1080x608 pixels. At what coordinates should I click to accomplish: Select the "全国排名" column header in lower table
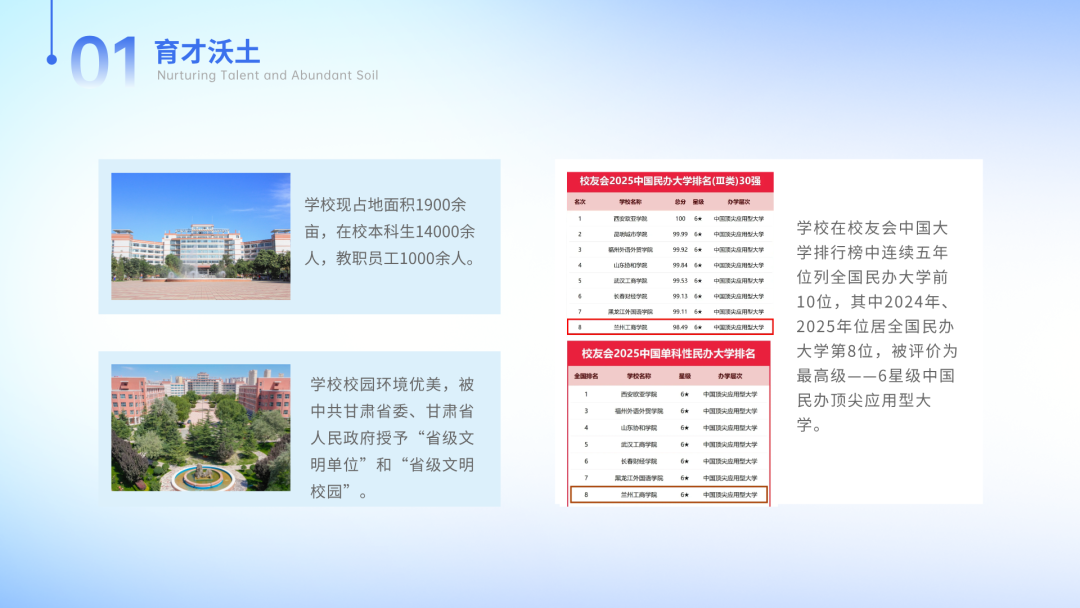tap(585, 376)
